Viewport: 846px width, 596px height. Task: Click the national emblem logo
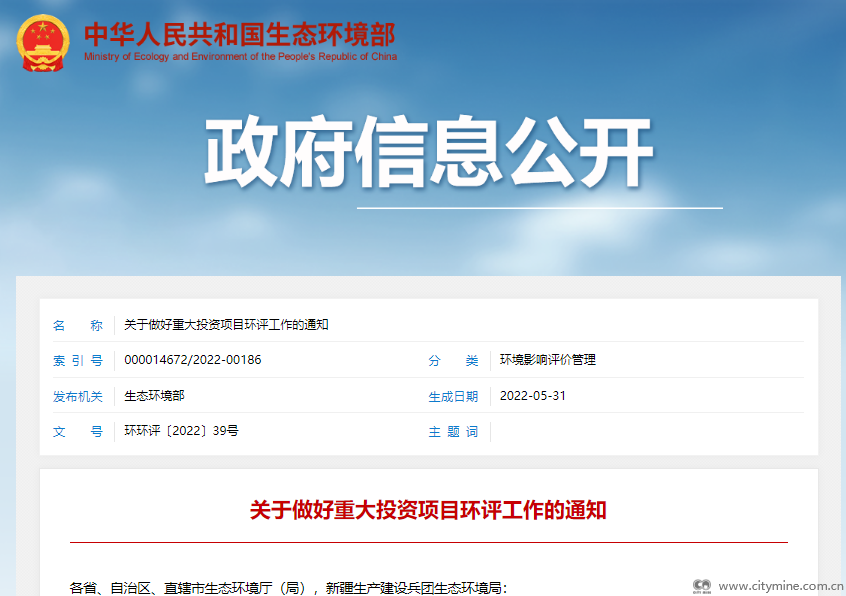[x=44, y=41]
